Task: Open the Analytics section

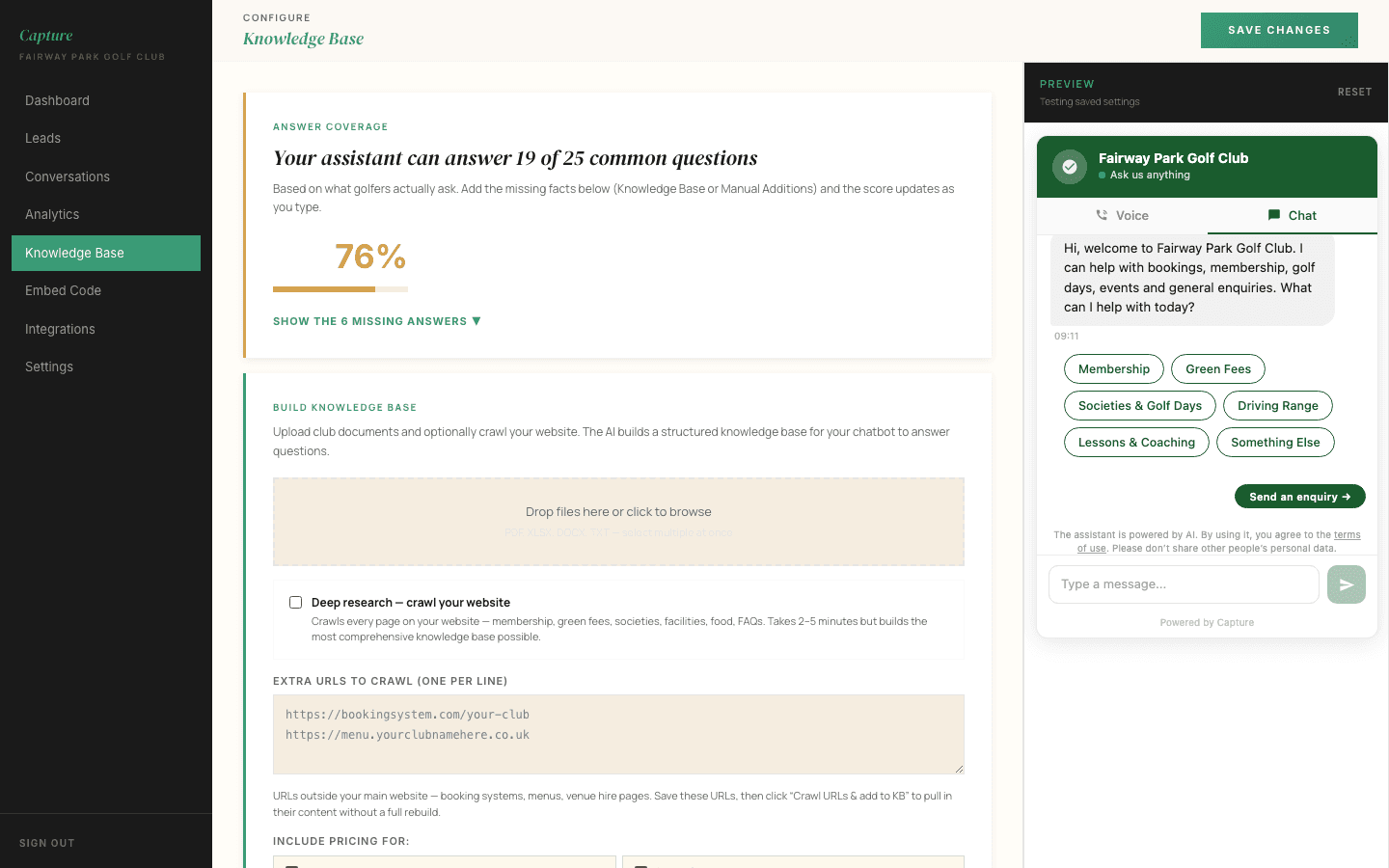Action: tap(106, 215)
